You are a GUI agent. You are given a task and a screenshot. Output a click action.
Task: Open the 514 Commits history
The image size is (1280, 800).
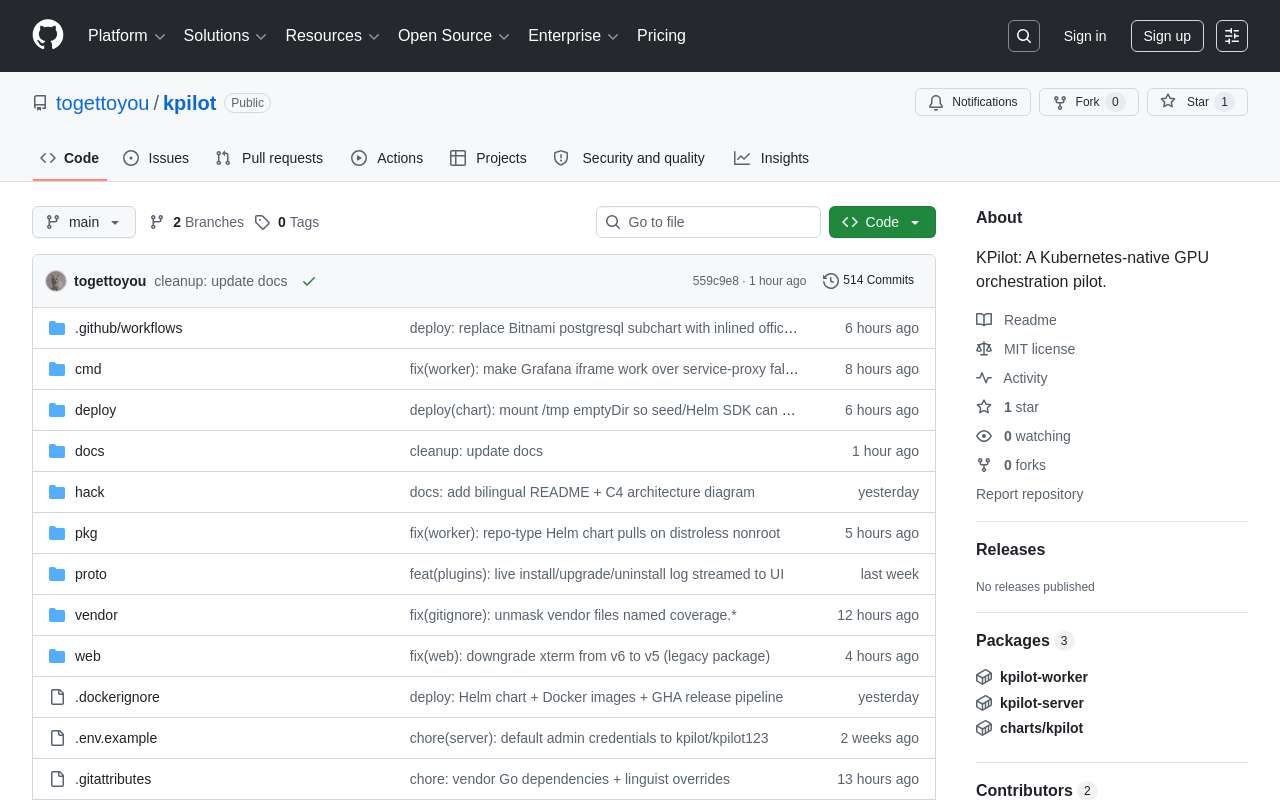[x=868, y=280]
